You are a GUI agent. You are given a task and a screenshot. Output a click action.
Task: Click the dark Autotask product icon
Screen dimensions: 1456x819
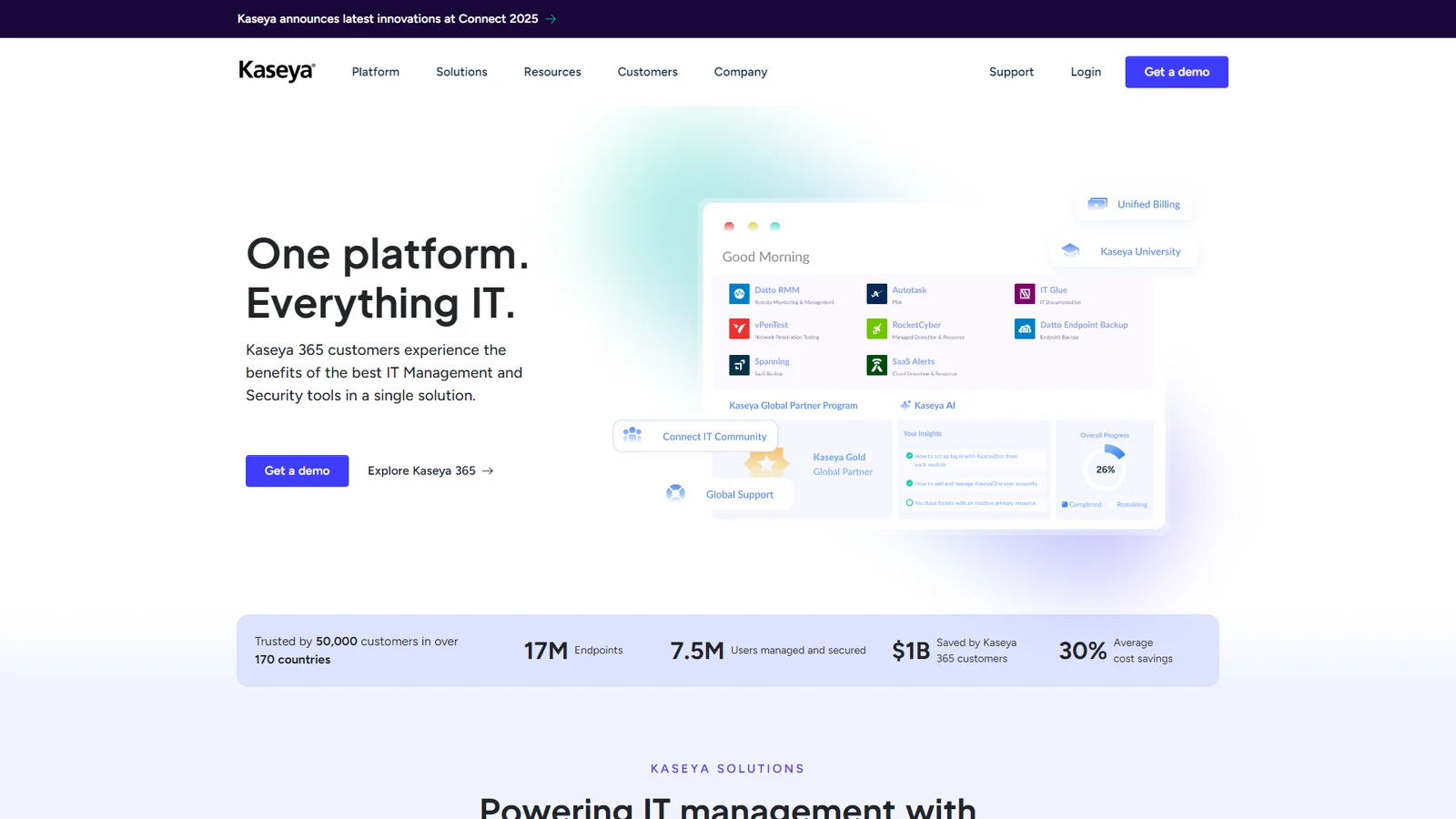876,294
